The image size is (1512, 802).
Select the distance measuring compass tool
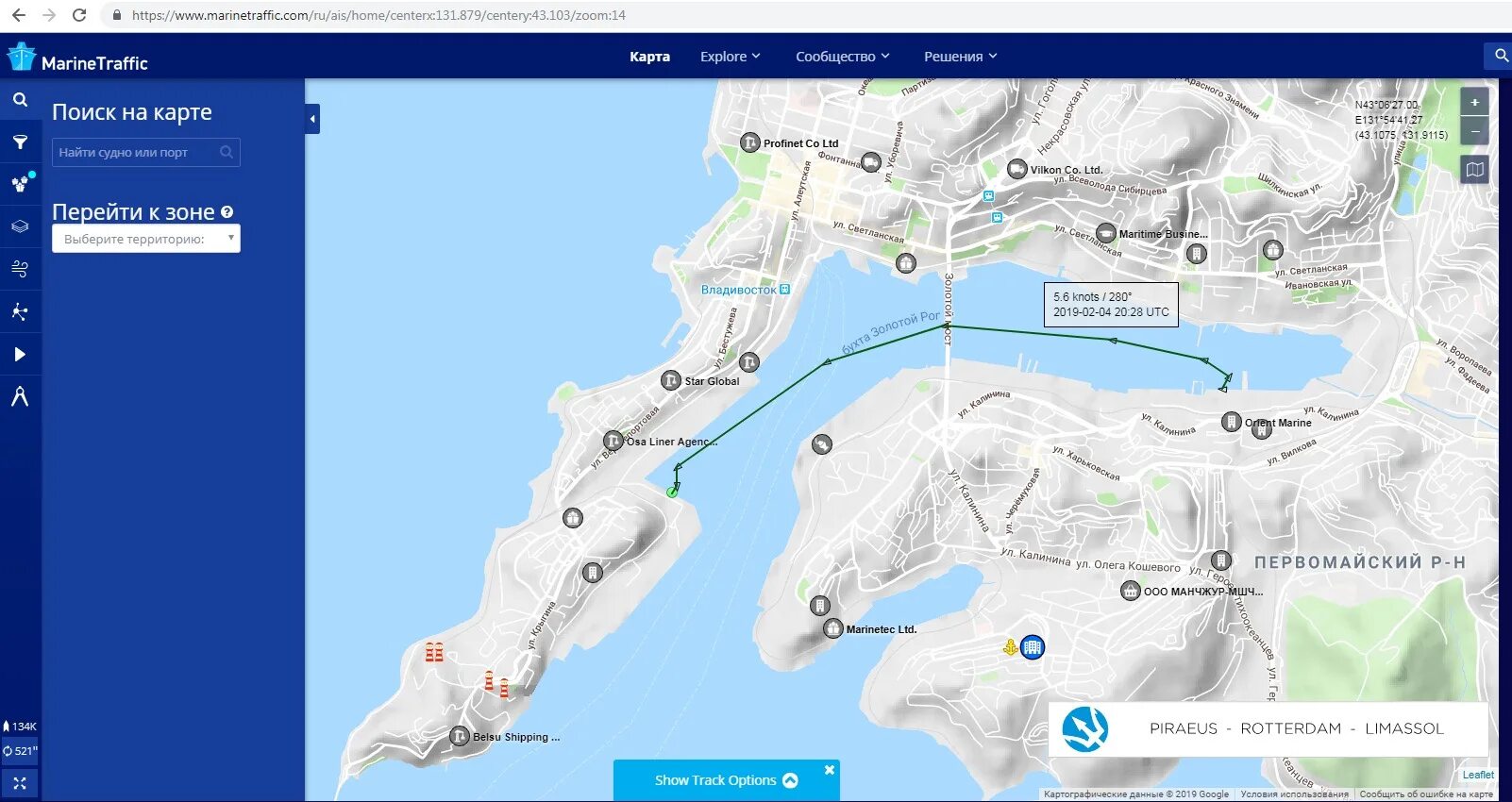(20, 395)
